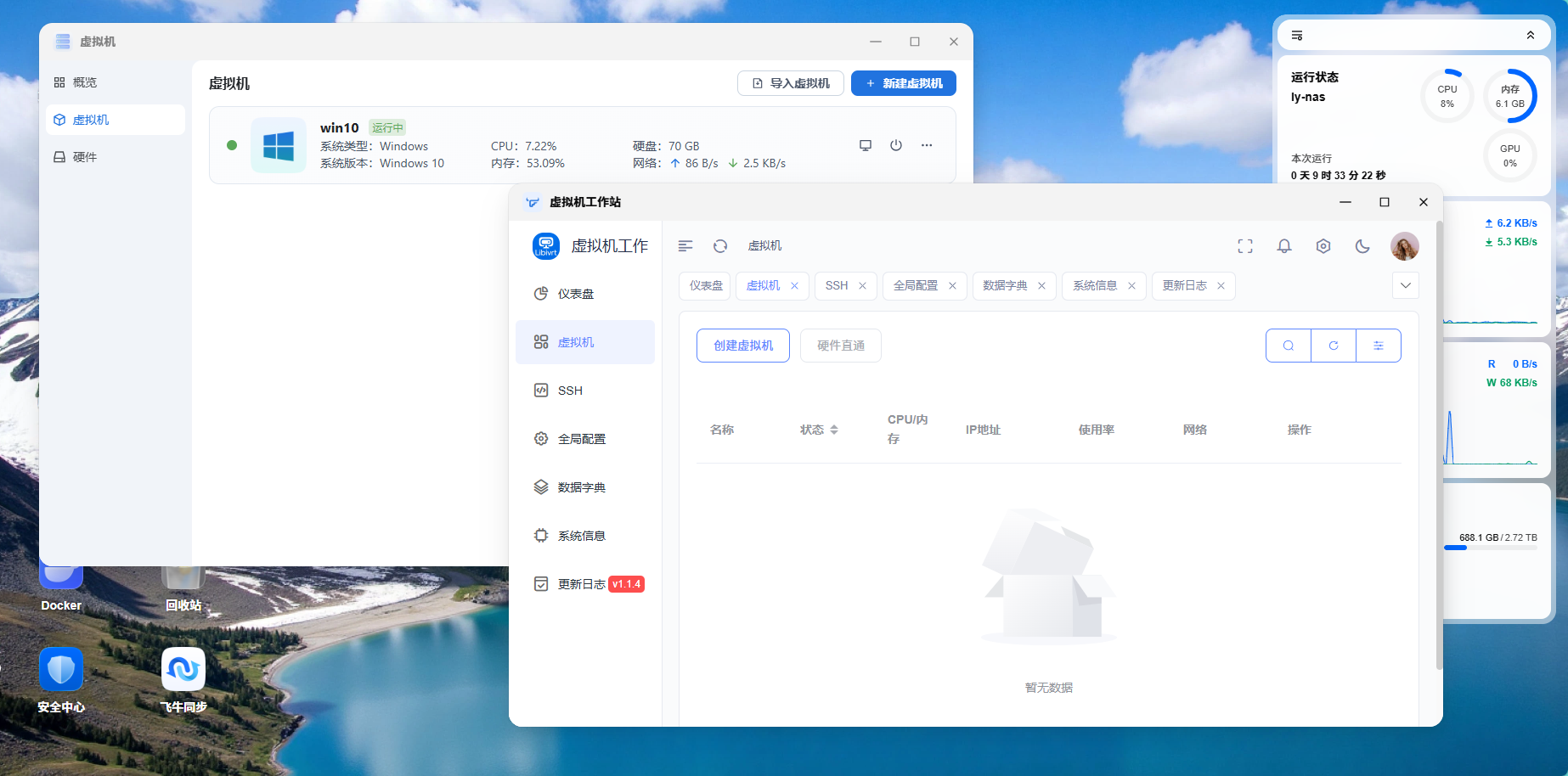1568x776 pixels.
Task: Open the win10 more options ellipsis
Action: [x=927, y=145]
